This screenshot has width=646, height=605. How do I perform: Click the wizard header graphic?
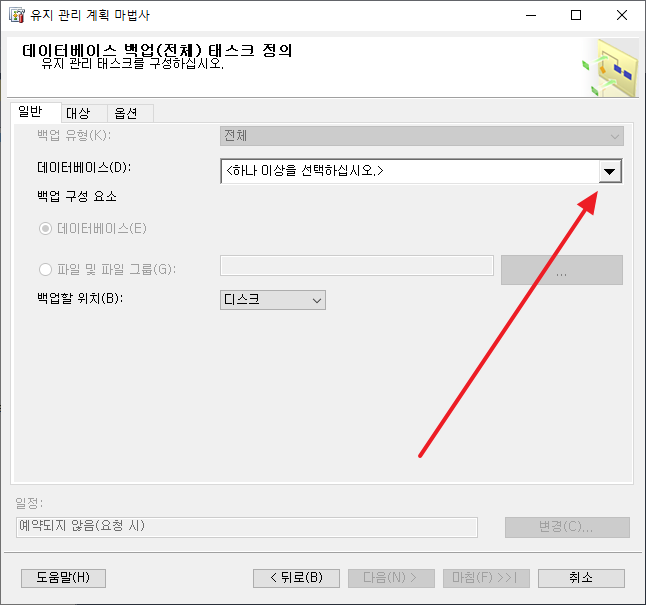[x=610, y=68]
